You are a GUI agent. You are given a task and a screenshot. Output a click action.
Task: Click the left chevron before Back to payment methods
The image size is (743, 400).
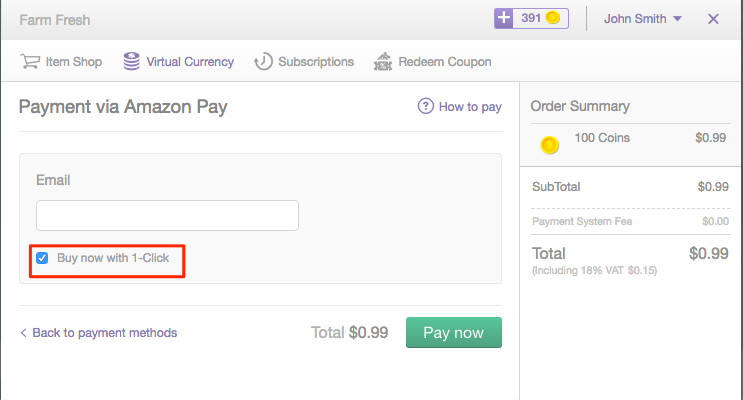click(23, 333)
